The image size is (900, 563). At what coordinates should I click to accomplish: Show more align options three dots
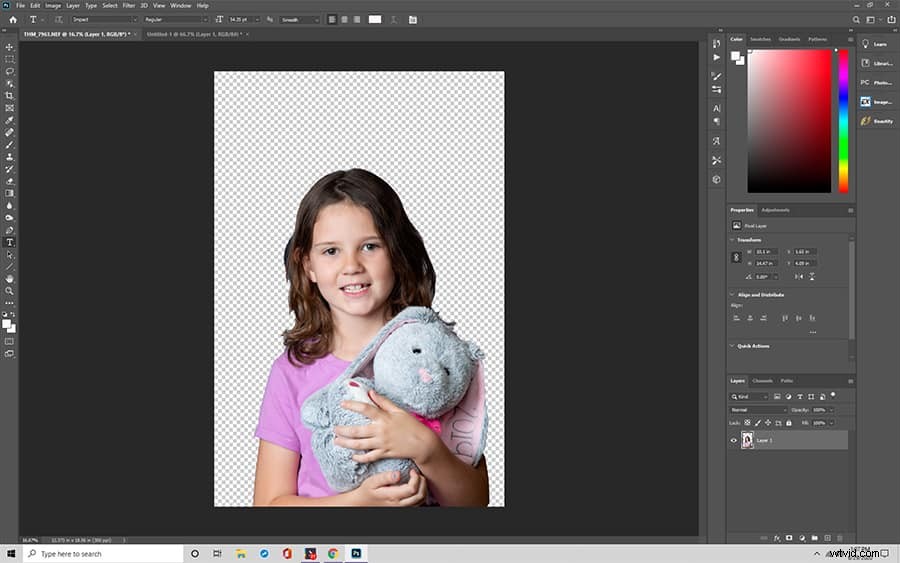813,332
